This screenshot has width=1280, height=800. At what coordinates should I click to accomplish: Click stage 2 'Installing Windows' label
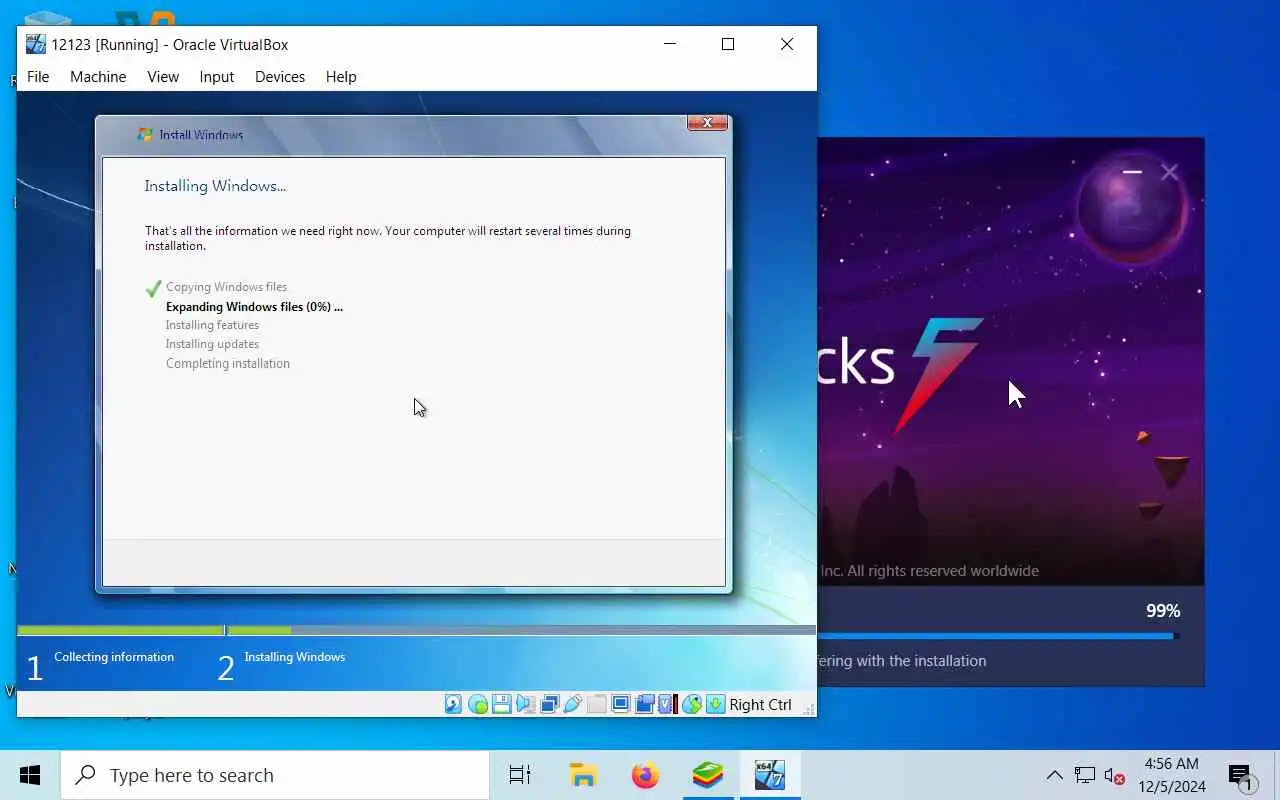click(x=294, y=657)
